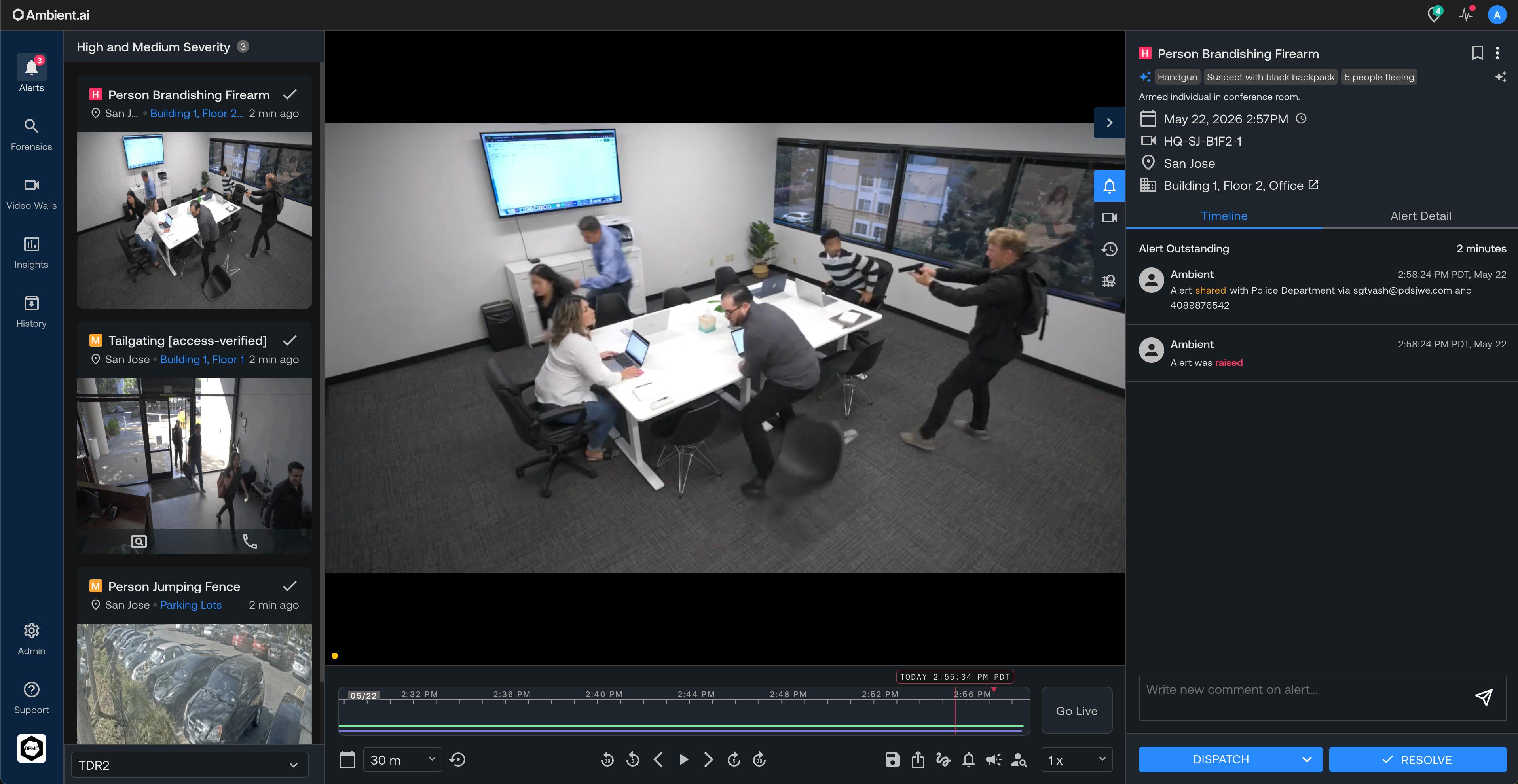Viewport: 1518px width, 784px height.
Task: Click the 5 people fleeing tag
Action: coord(1379,77)
